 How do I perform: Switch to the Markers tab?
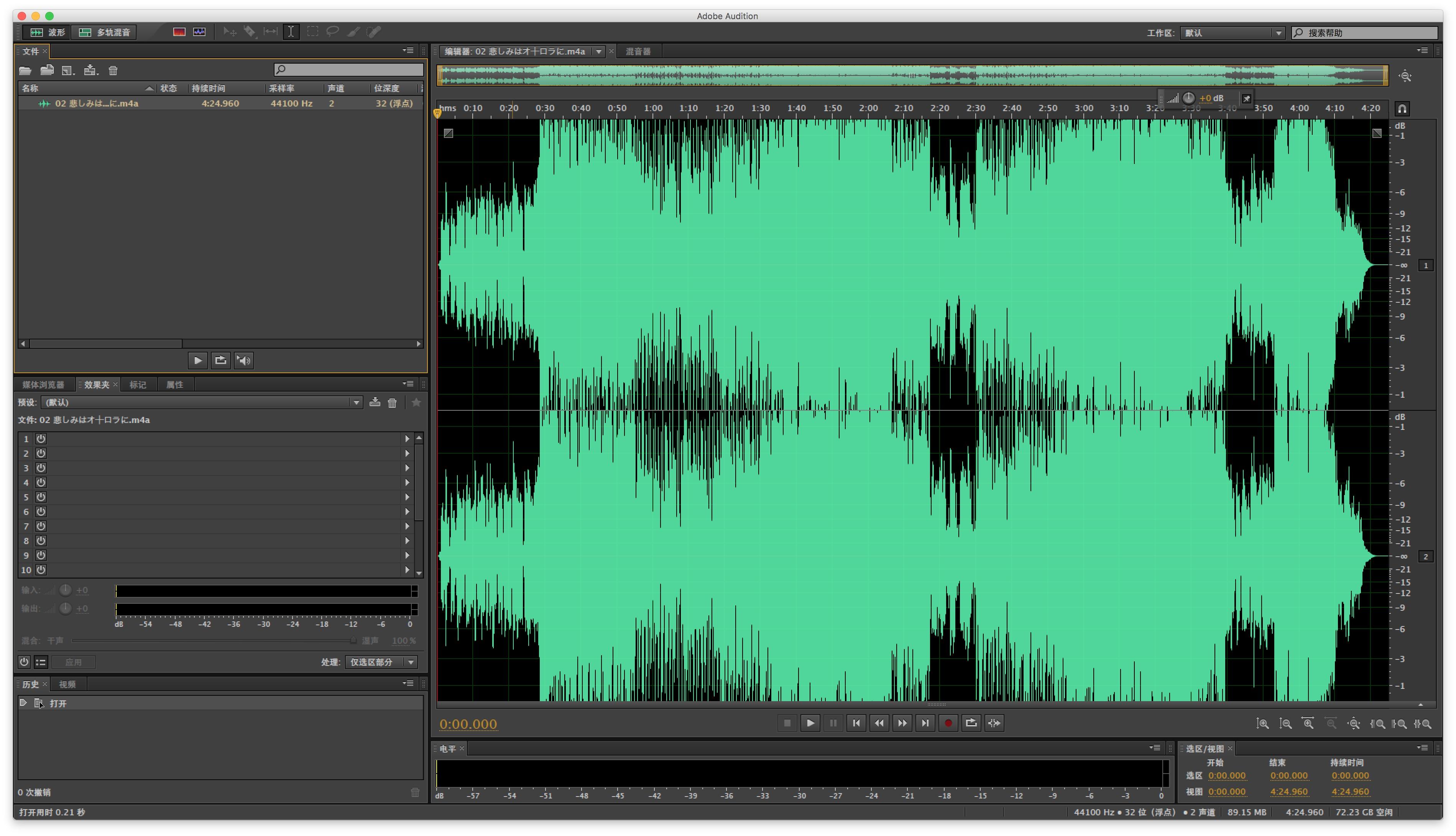[138, 385]
